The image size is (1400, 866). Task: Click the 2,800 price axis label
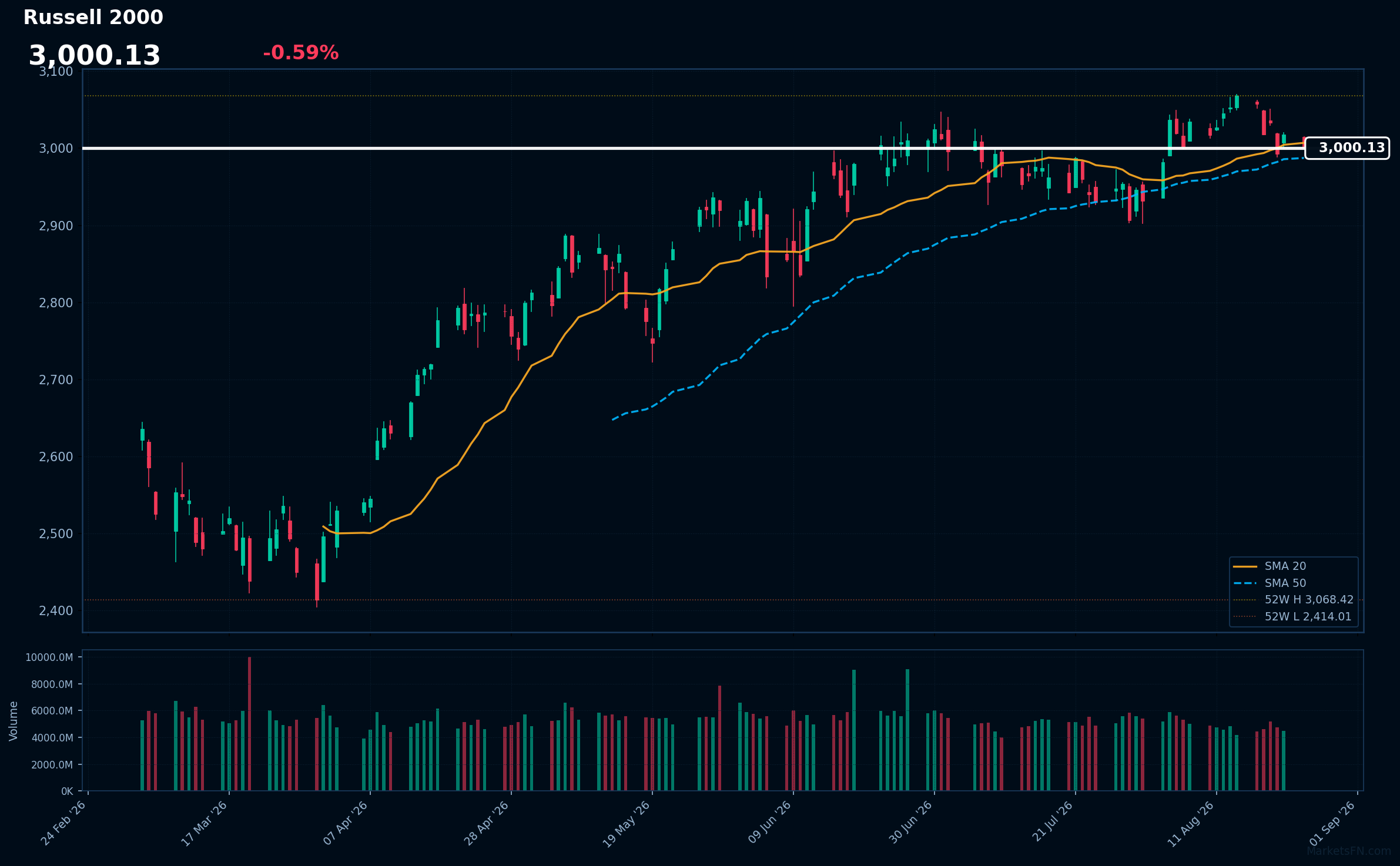(56, 303)
